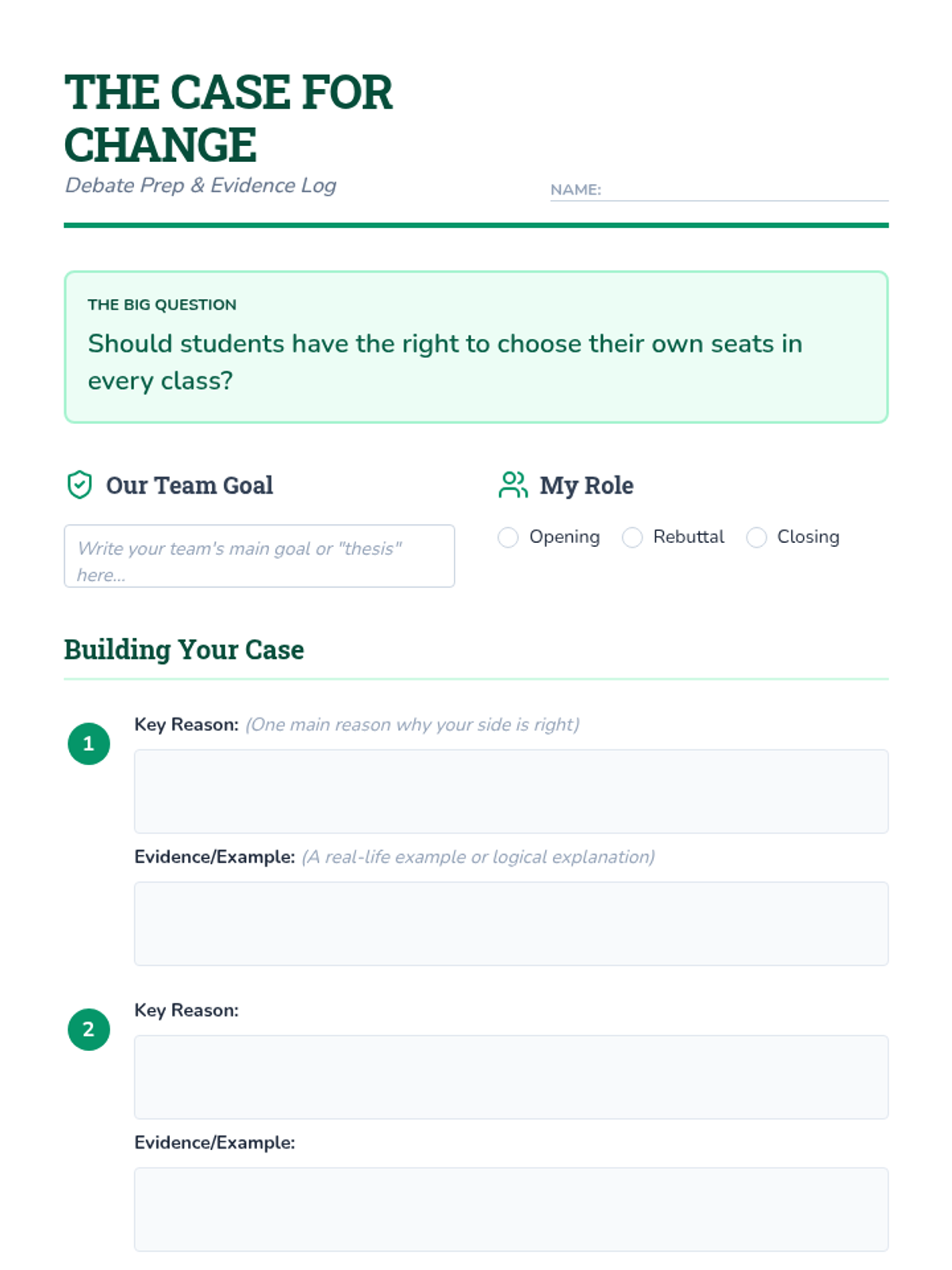Choose the Closing role radio button

[757, 537]
